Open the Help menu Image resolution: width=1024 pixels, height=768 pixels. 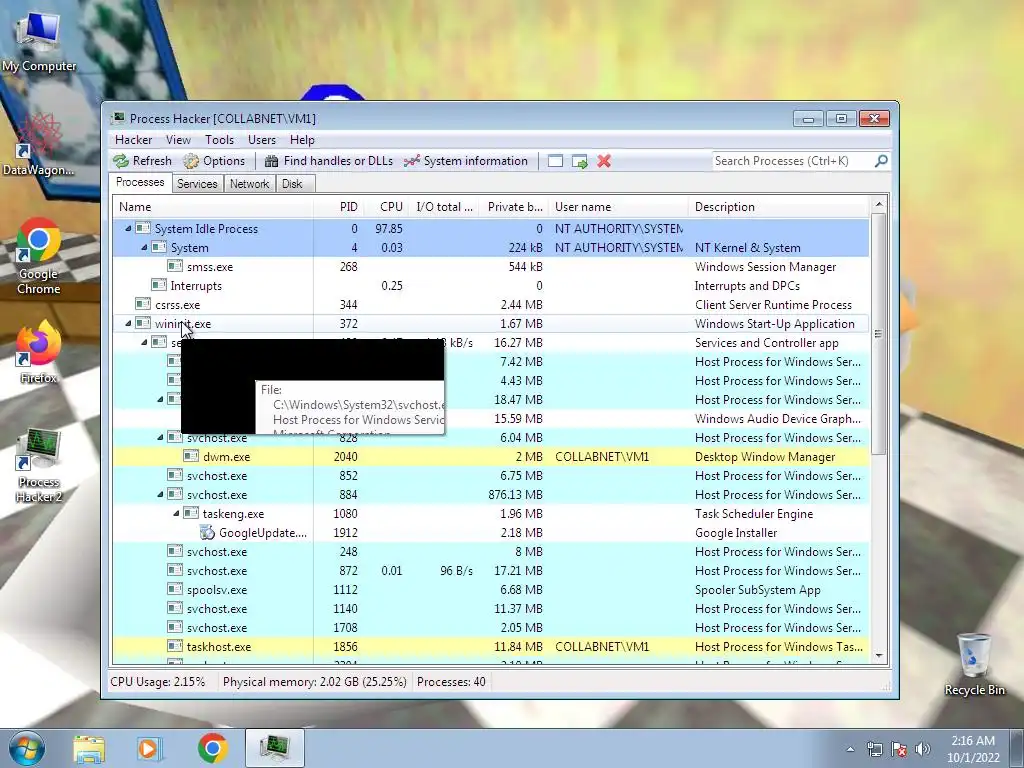point(302,140)
